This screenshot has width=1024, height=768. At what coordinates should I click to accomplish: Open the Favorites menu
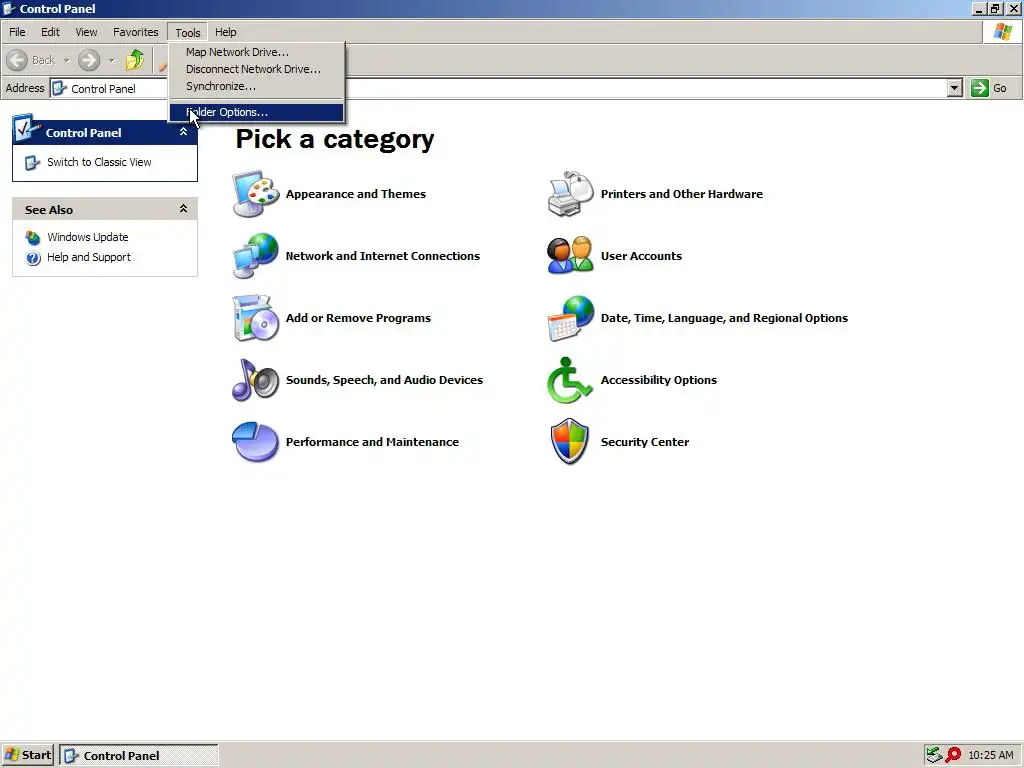[x=136, y=32]
